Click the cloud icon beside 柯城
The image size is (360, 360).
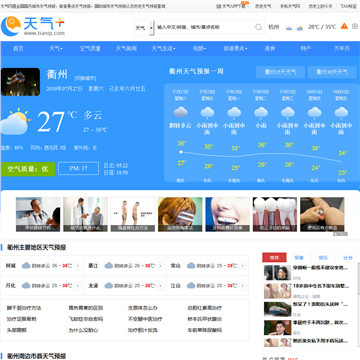click(26, 266)
